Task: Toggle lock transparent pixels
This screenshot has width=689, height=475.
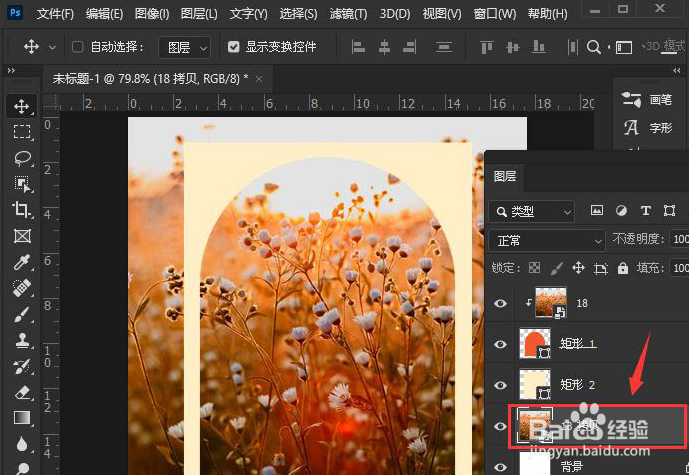Action: (x=534, y=268)
